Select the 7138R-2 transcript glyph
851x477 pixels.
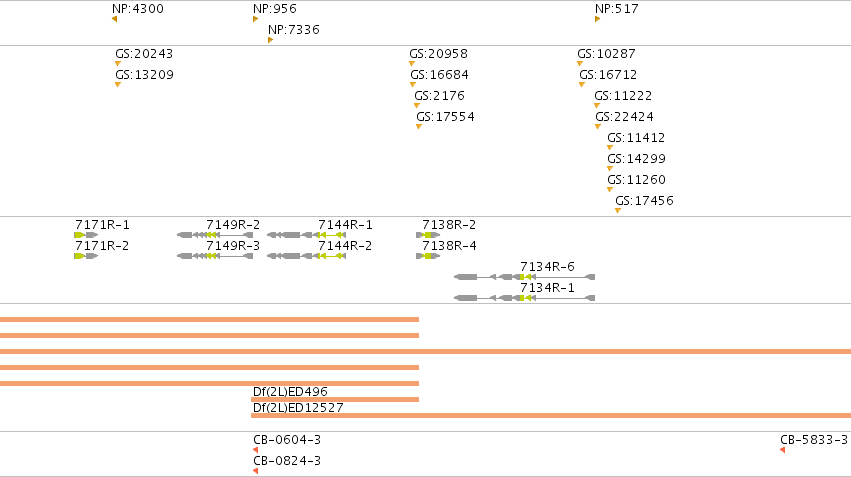point(428,235)
